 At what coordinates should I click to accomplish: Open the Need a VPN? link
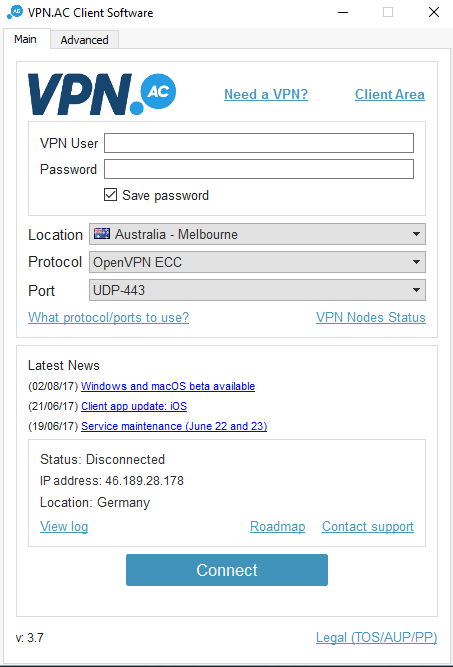[266, 94]
